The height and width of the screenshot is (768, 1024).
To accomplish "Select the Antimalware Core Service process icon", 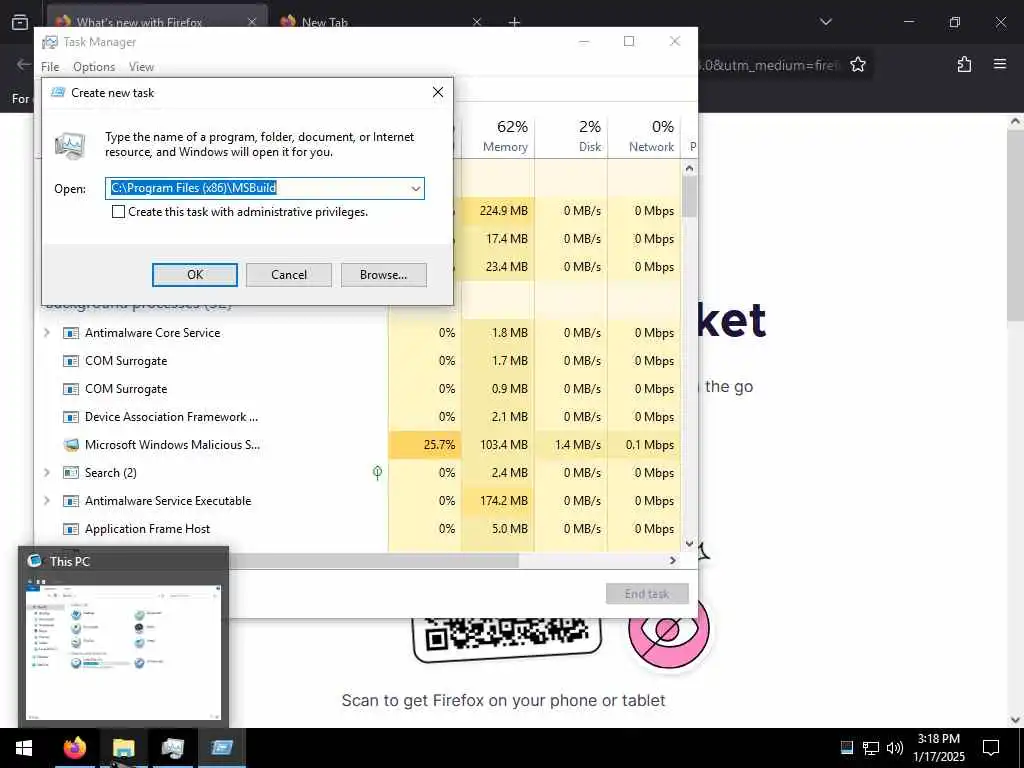I will pos(71,333).
